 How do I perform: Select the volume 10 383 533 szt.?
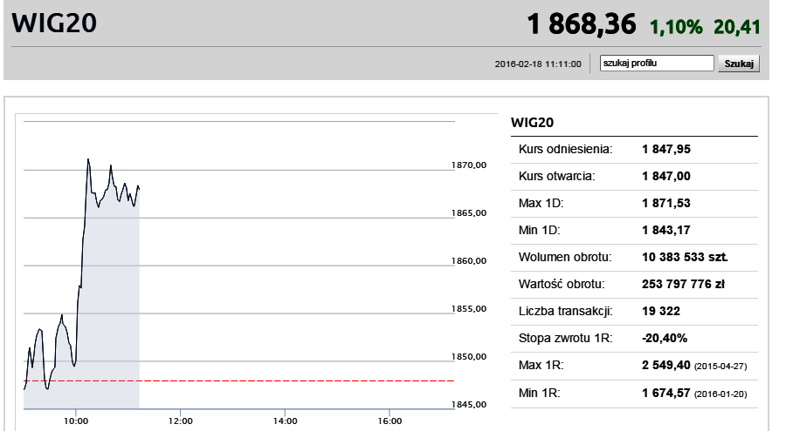point(685,258)
